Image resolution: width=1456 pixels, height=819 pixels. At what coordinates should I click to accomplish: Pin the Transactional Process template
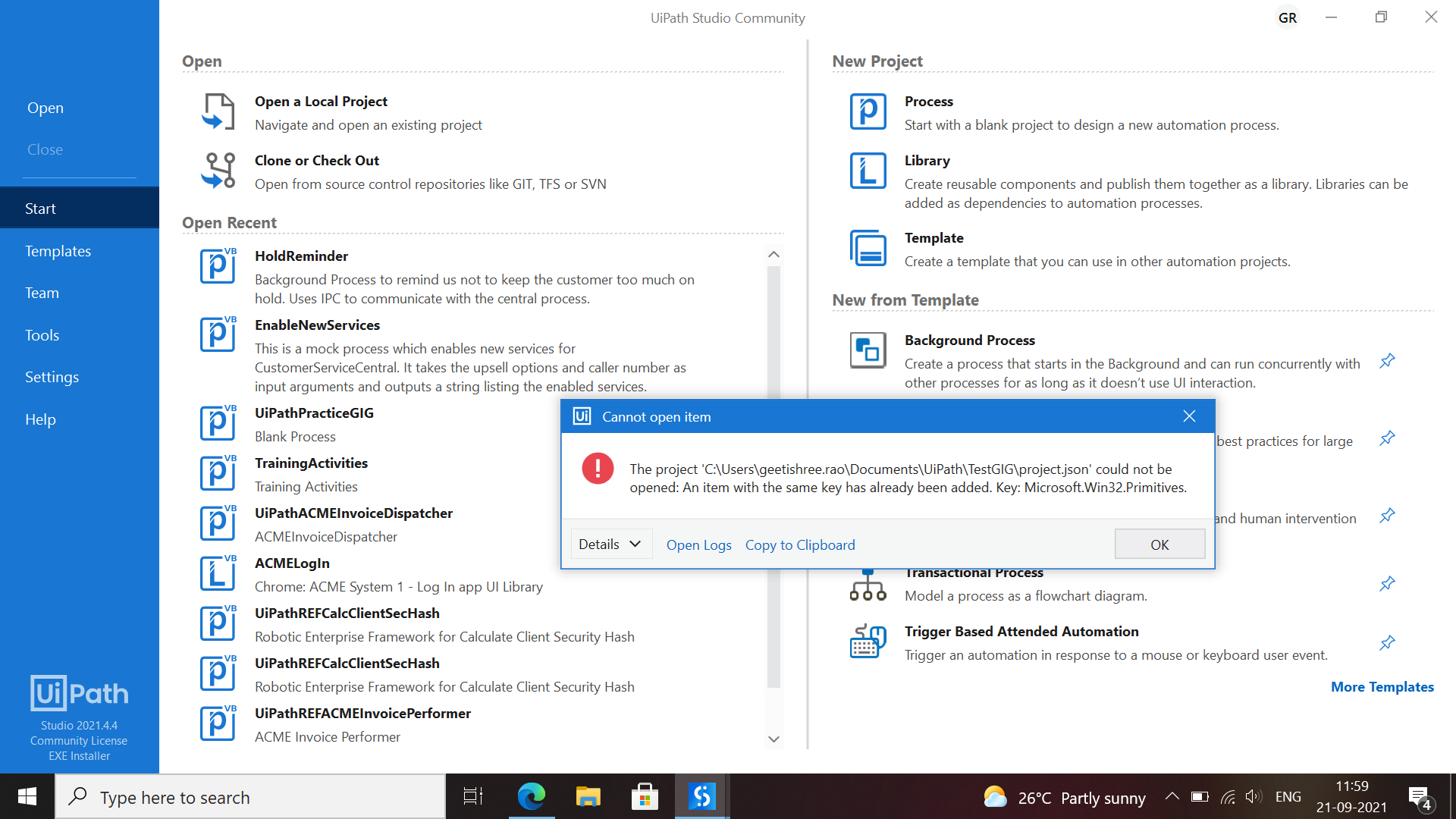(1387, 584)
